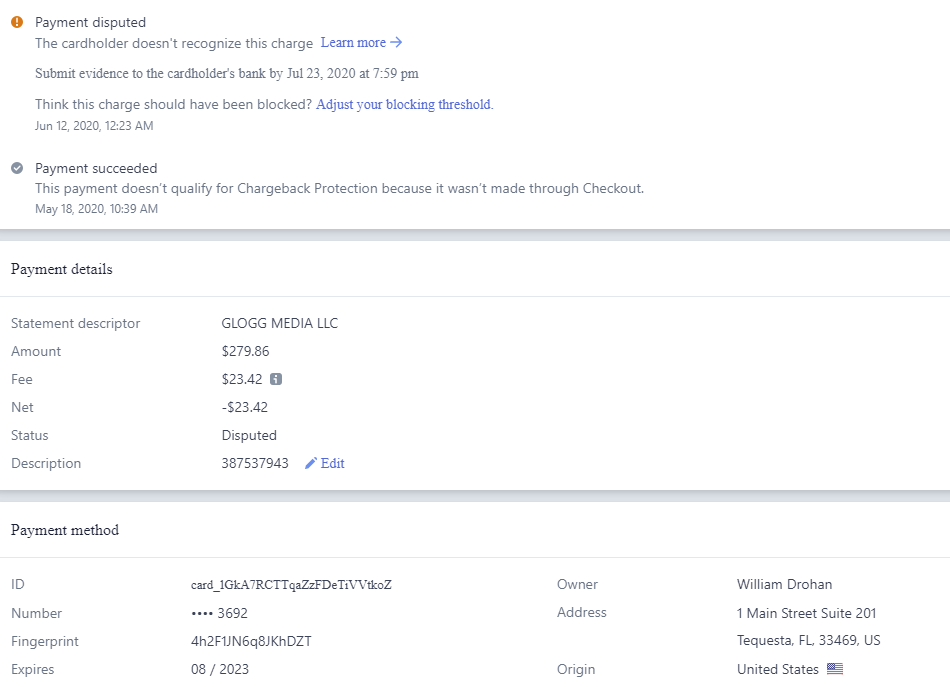Click the Payment details section heading
The width and height of the screenshot is (950, 687).
[x=62, y=269]
